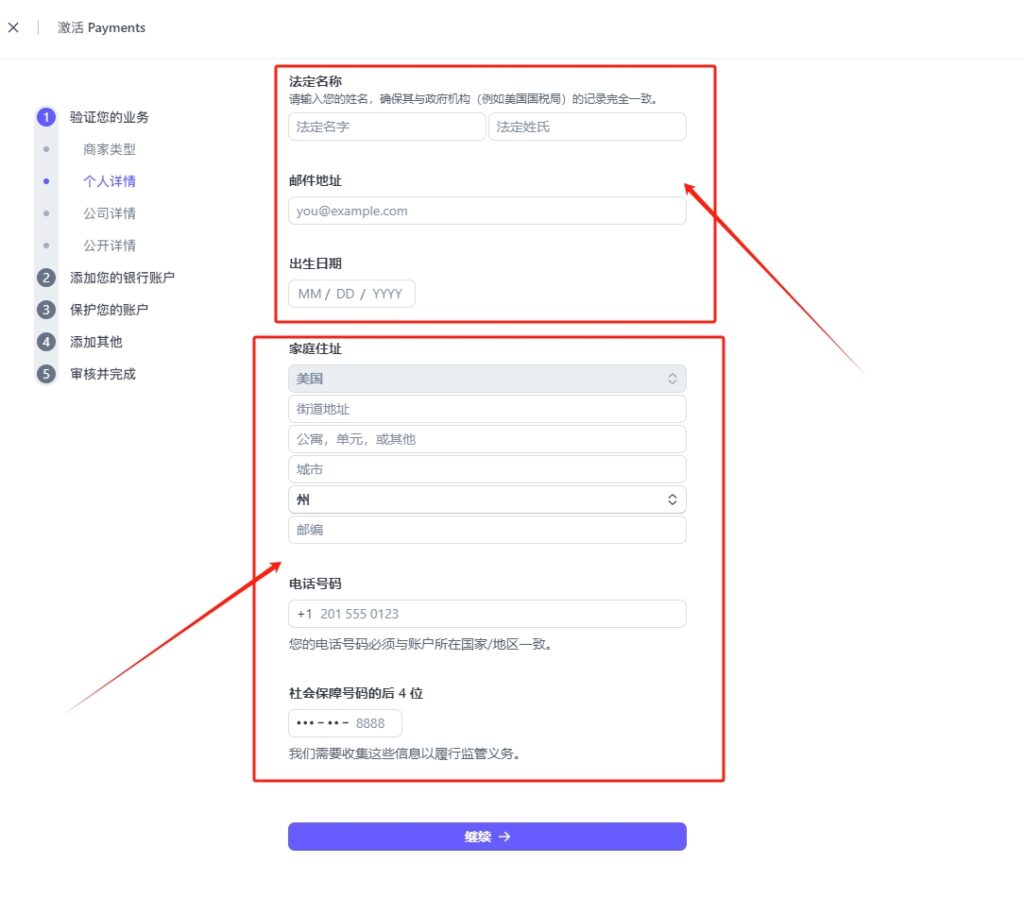Click the step 1 circle icon for 验证您的业务
1024x897 pixels.
[x=46, y=117]
